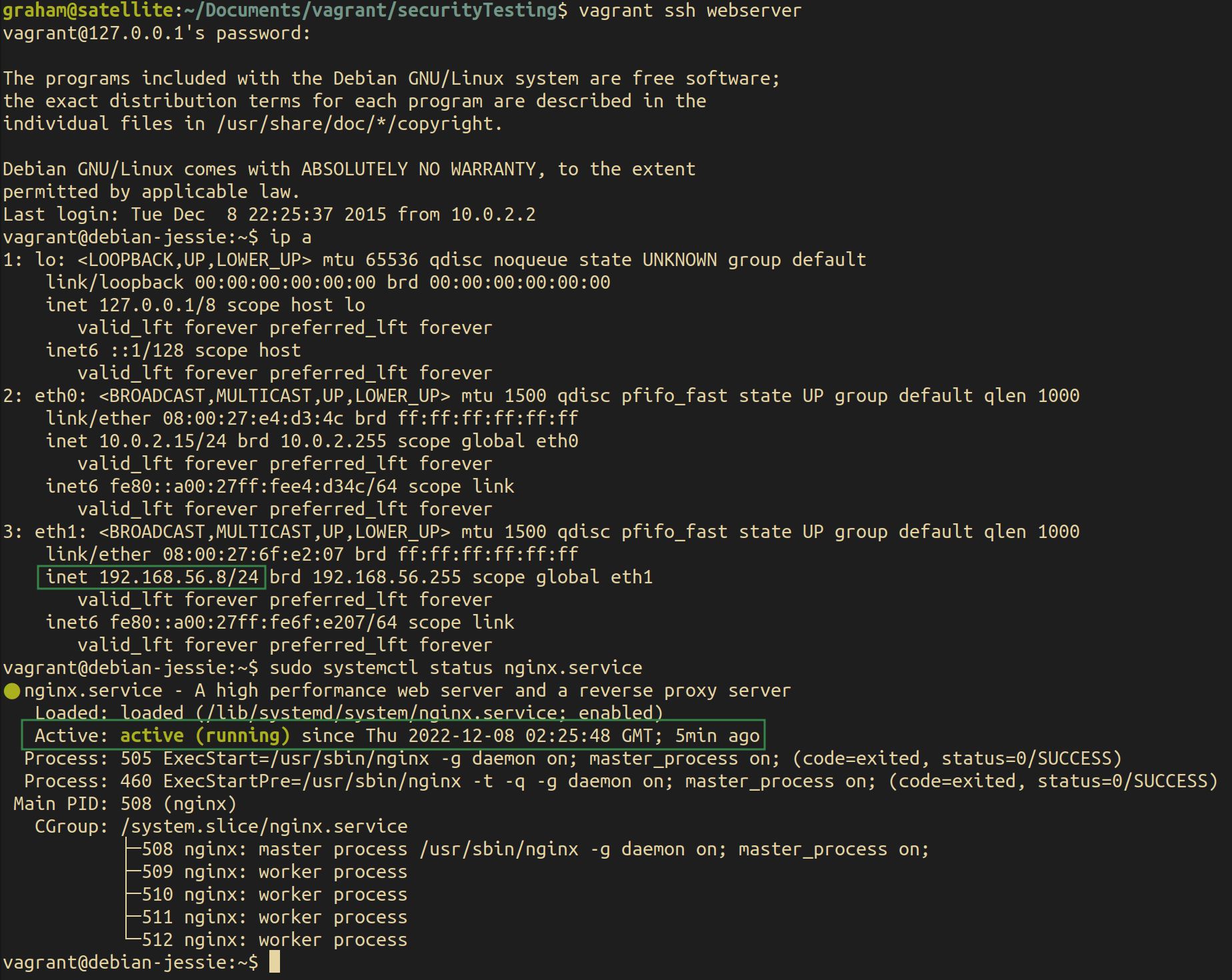Click the 'vagrant ssh webserver' command text
Image resolution: width=1232 pixels, height=980 pixels.
tap(689, 11)
